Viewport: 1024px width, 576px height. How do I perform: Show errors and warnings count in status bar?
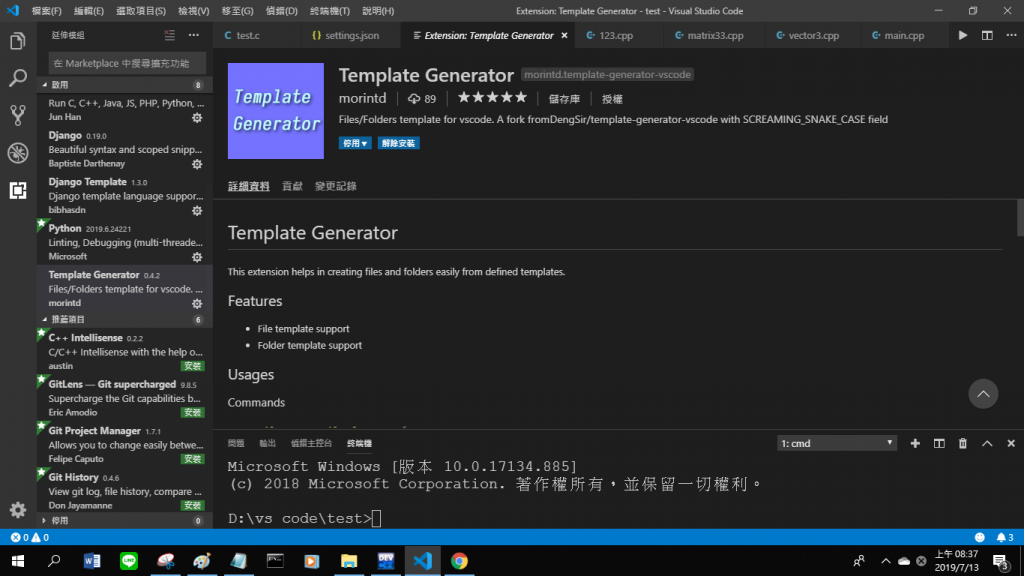29,537
